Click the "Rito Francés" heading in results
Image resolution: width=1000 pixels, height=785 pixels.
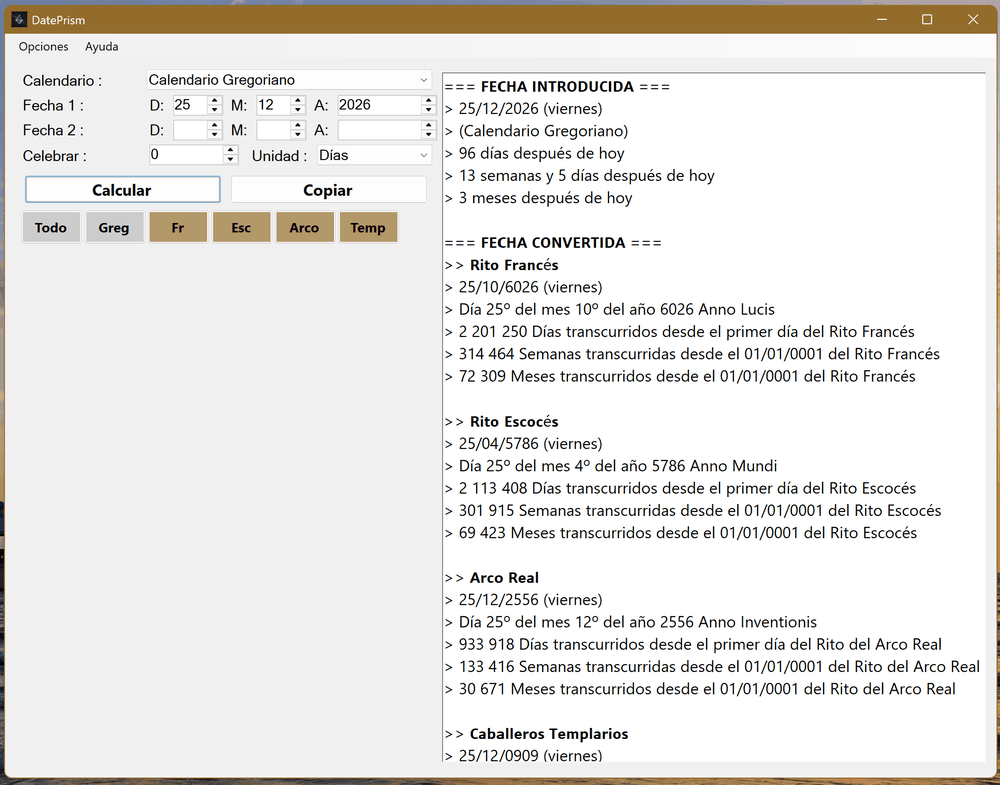pos(514,265)
